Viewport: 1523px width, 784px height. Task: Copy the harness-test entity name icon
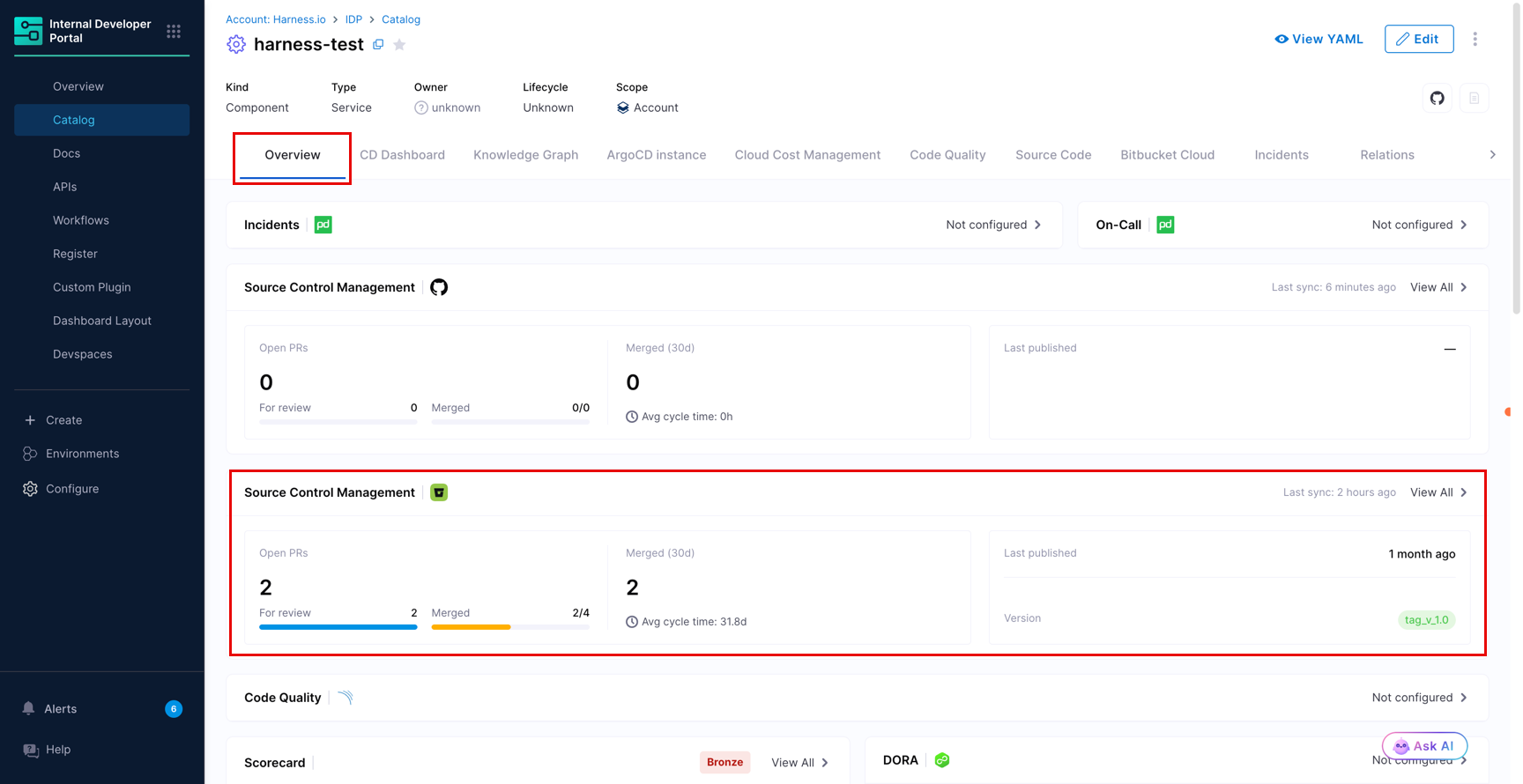click(x=378, y=44)
